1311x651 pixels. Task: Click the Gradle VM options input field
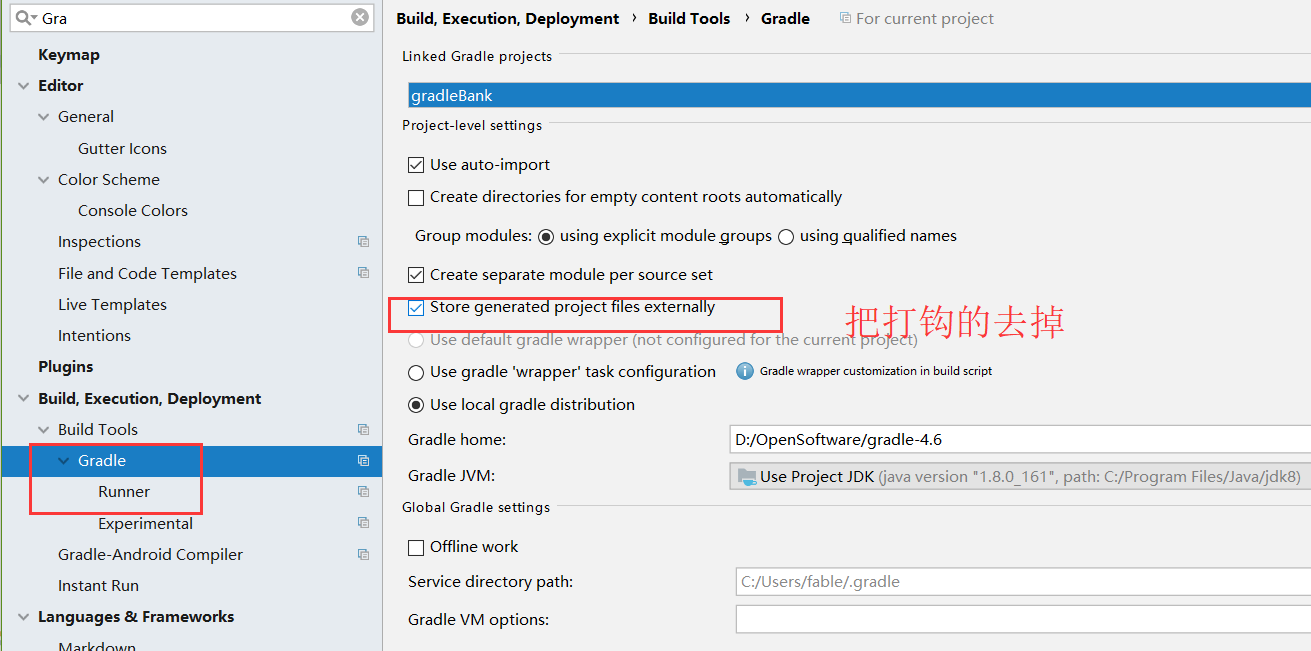click(x=1020, y=618)
